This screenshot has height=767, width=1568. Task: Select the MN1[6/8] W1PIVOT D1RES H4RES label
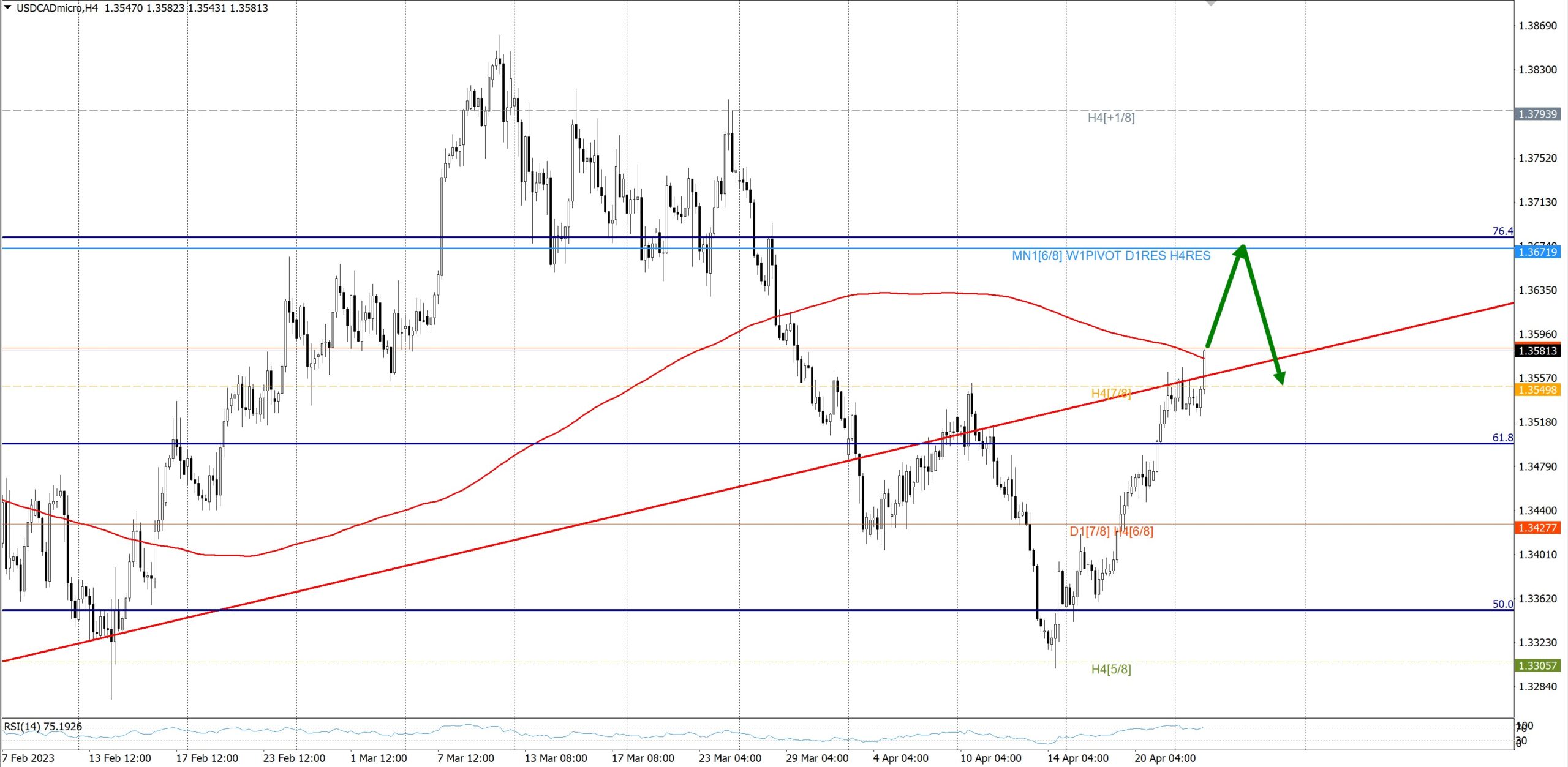point(1110,256)
